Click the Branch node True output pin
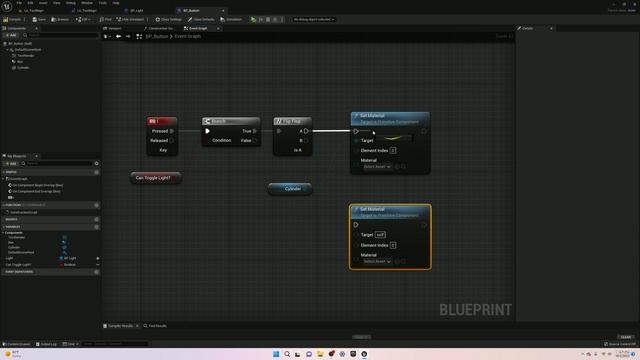The width and height of the screenshot is (640, 360). coord(255,131)
